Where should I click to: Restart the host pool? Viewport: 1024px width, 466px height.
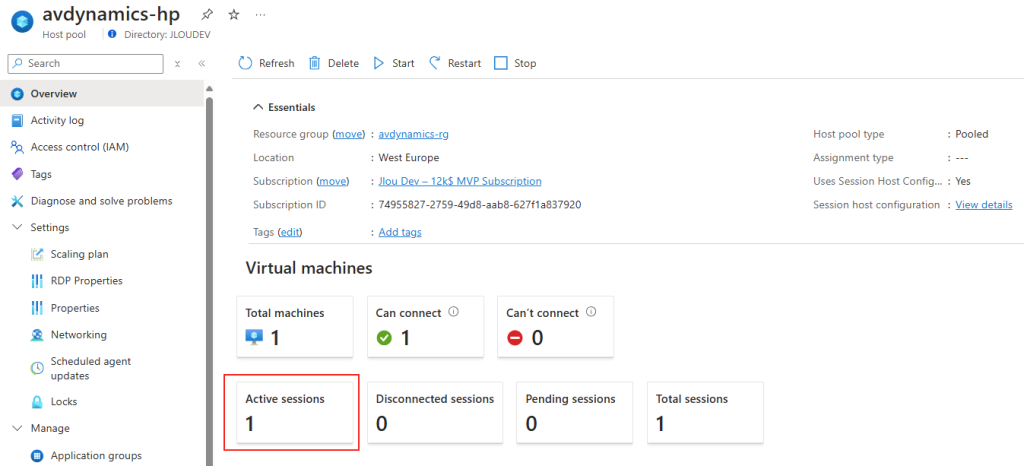pos(455,63)
